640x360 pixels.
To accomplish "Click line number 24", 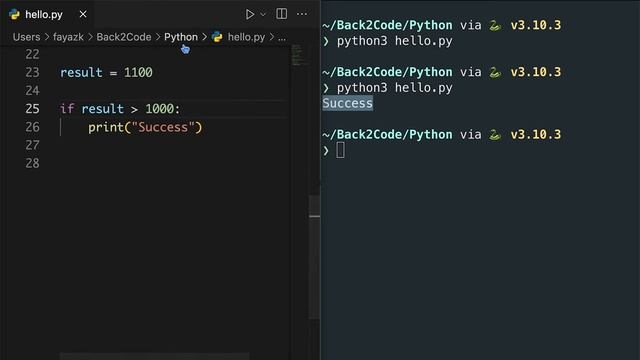I will pyautogui.click(x=33, y=91).
